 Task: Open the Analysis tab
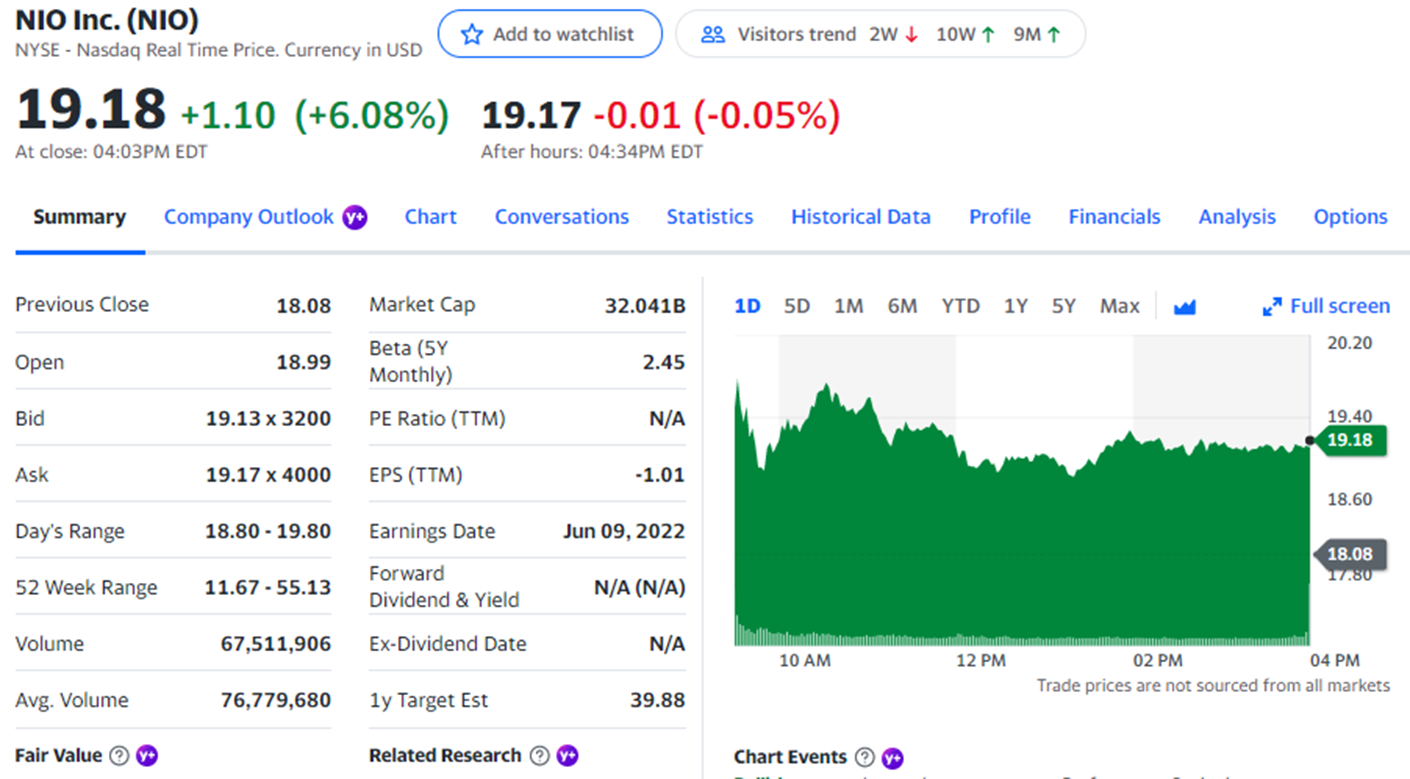1237,217
